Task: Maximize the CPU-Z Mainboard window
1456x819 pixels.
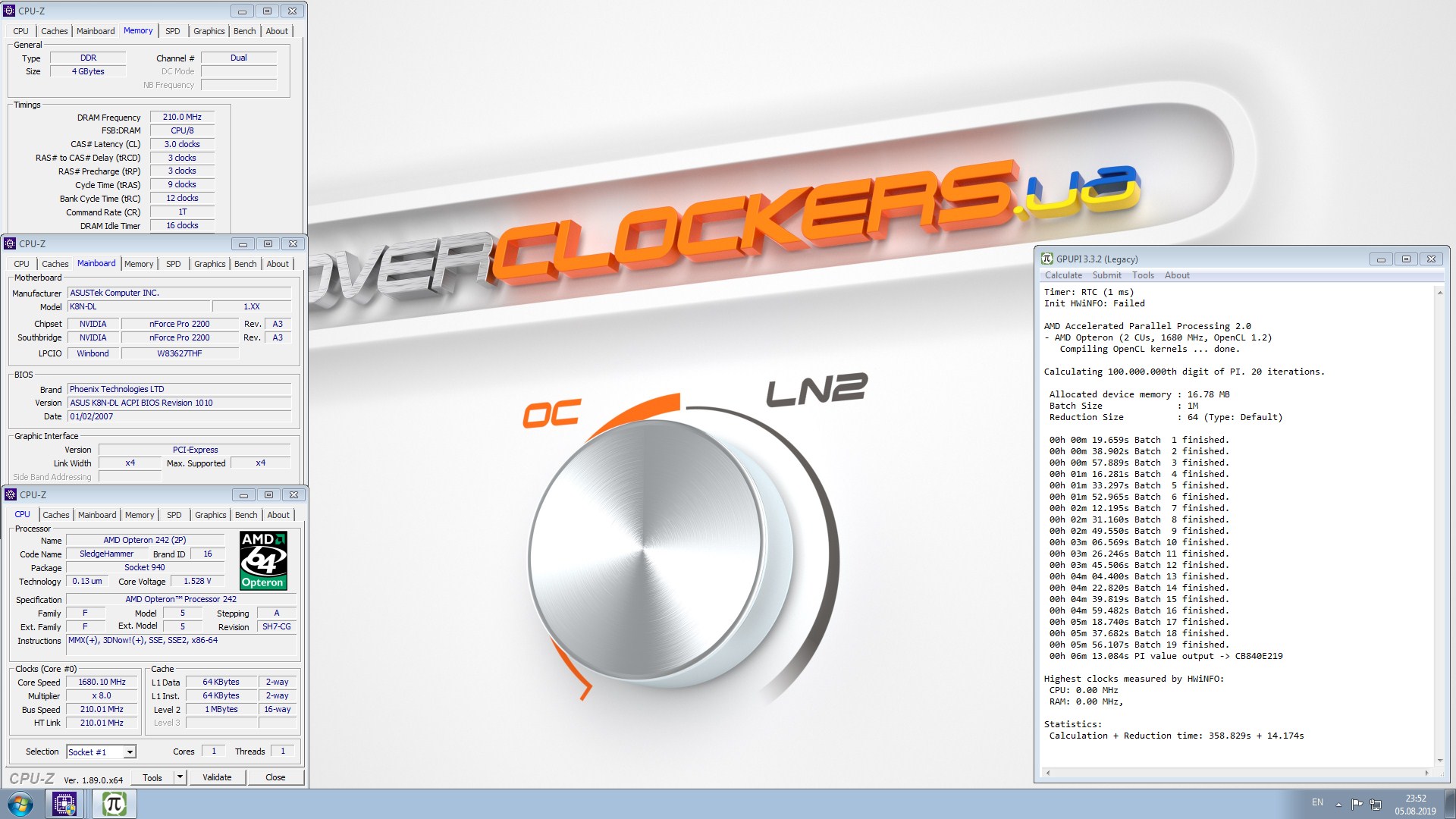Action: (x=268, y=244)
